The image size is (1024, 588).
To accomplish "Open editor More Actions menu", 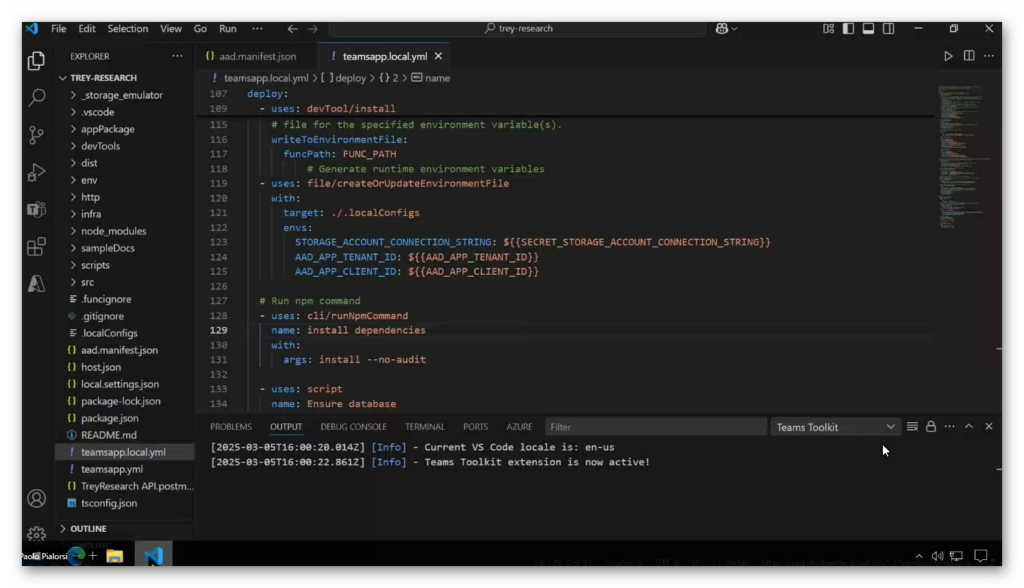I will click(989, 56).
